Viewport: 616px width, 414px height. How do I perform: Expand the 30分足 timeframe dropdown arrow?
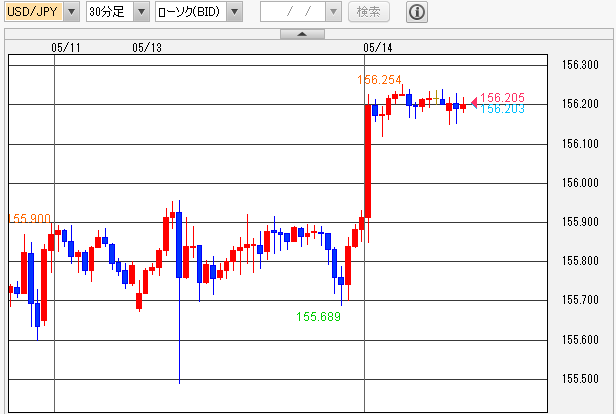point(141,12)
